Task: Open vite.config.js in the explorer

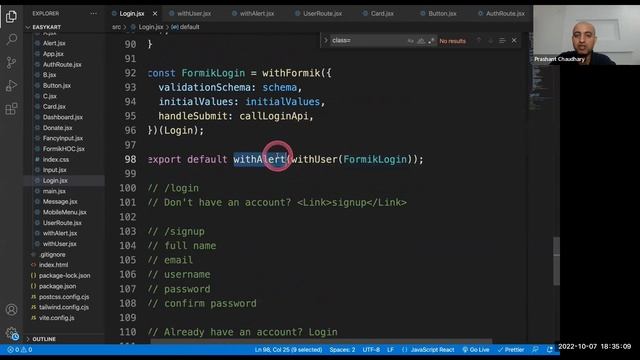Action: pyautogui.click(x=56, y=318)
